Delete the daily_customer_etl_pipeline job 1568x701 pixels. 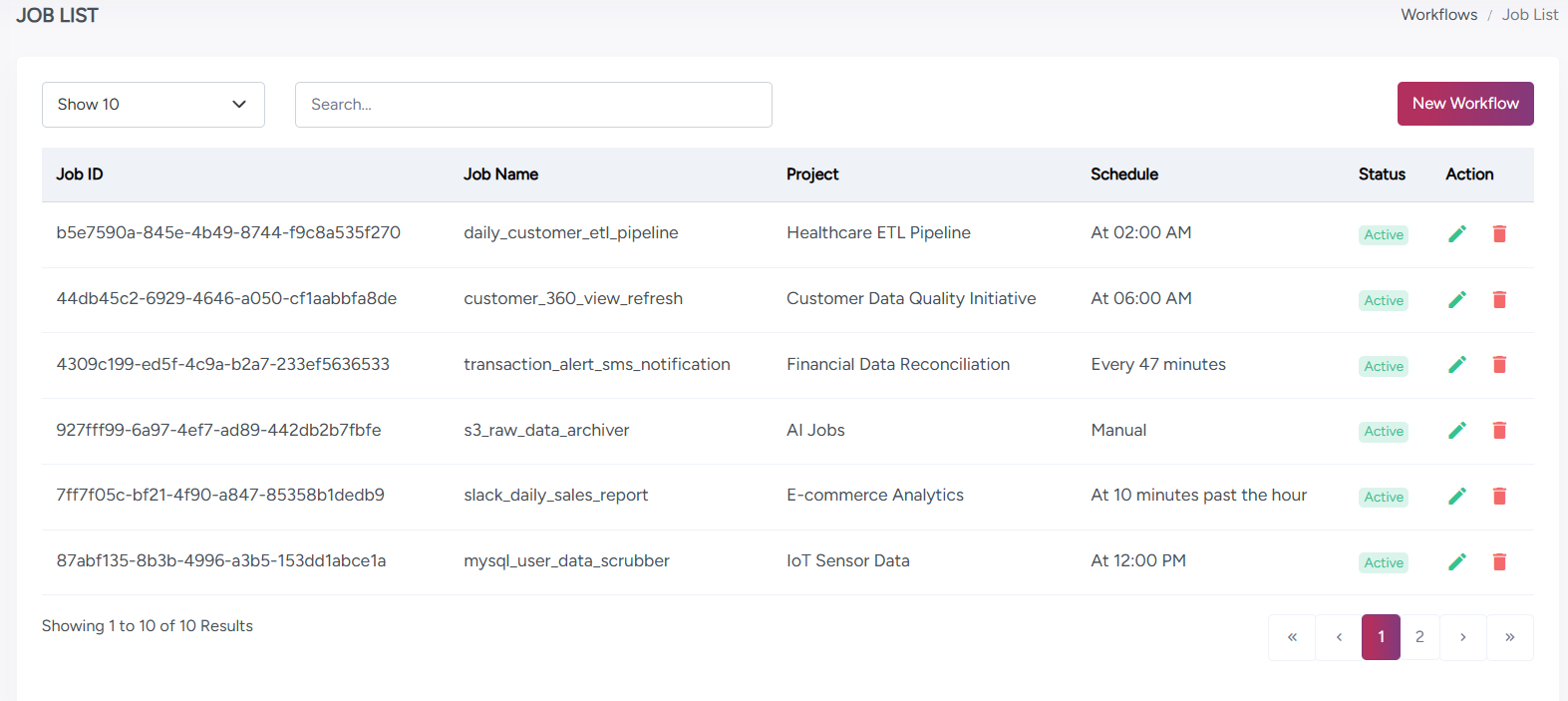pyautogui.click(x=1498, y=234)
